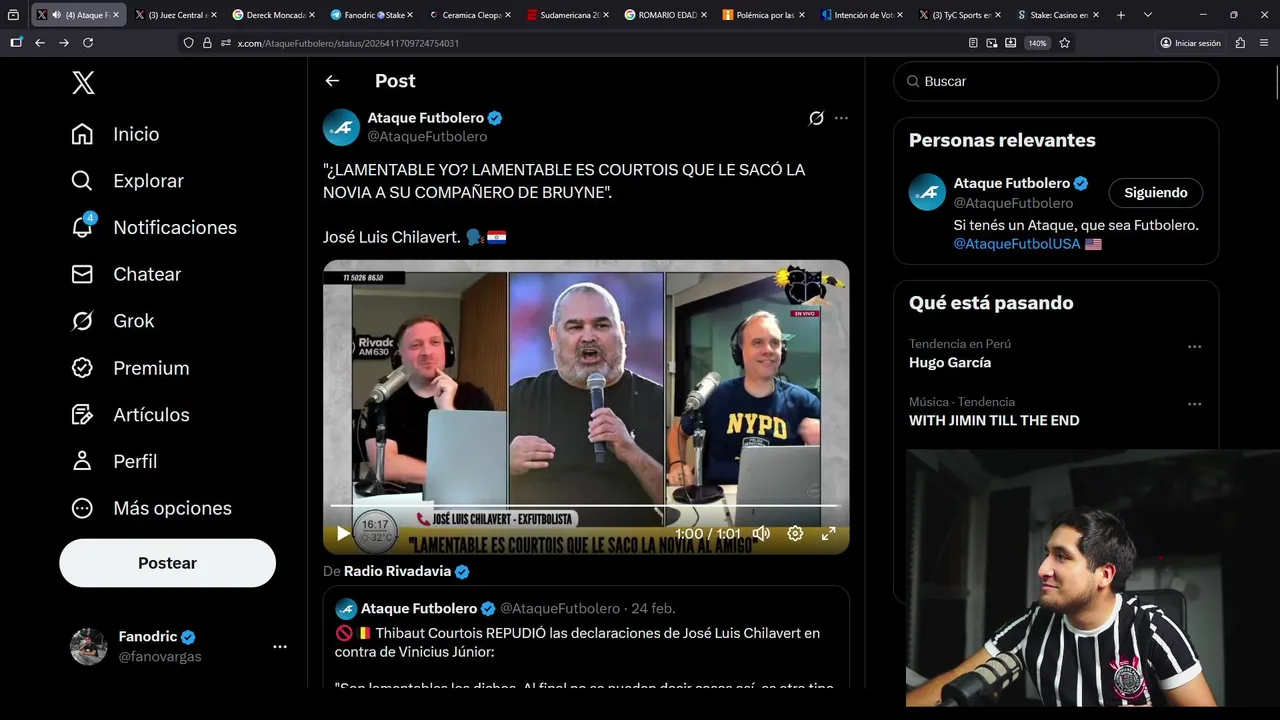
Task: Open the @AtaqueFutbolero handle under the post author
Action: 427,137
